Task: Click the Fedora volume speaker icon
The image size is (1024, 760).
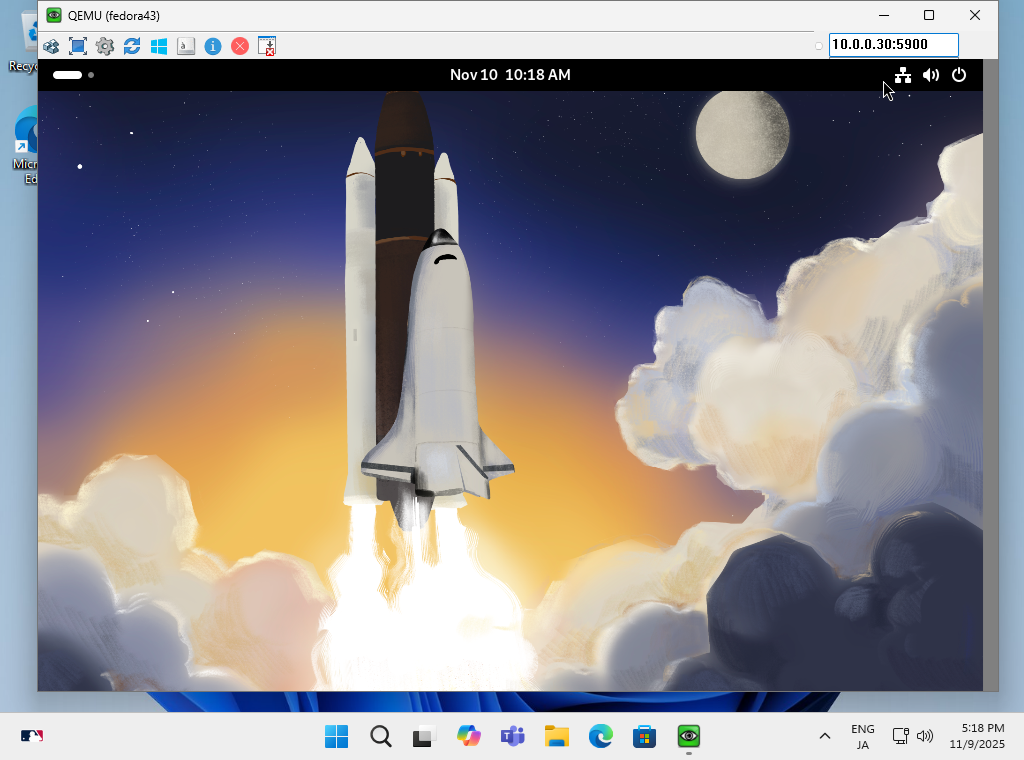Action: (931, 75)
